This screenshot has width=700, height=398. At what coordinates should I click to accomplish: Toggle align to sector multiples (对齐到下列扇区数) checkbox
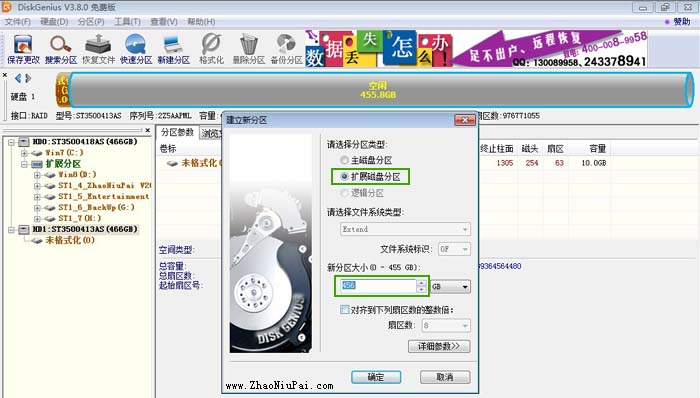coord(344,309)
